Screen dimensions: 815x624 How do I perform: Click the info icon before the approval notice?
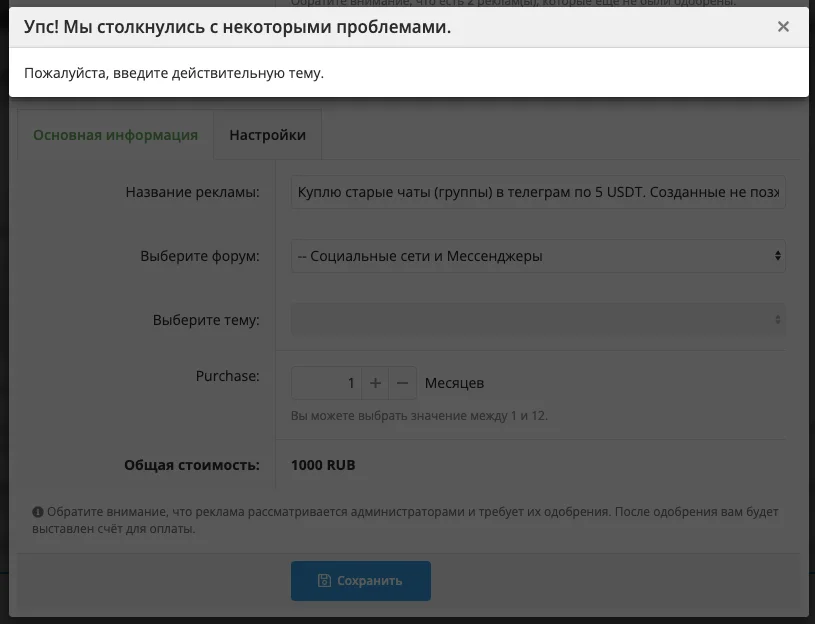click(37, 512)
